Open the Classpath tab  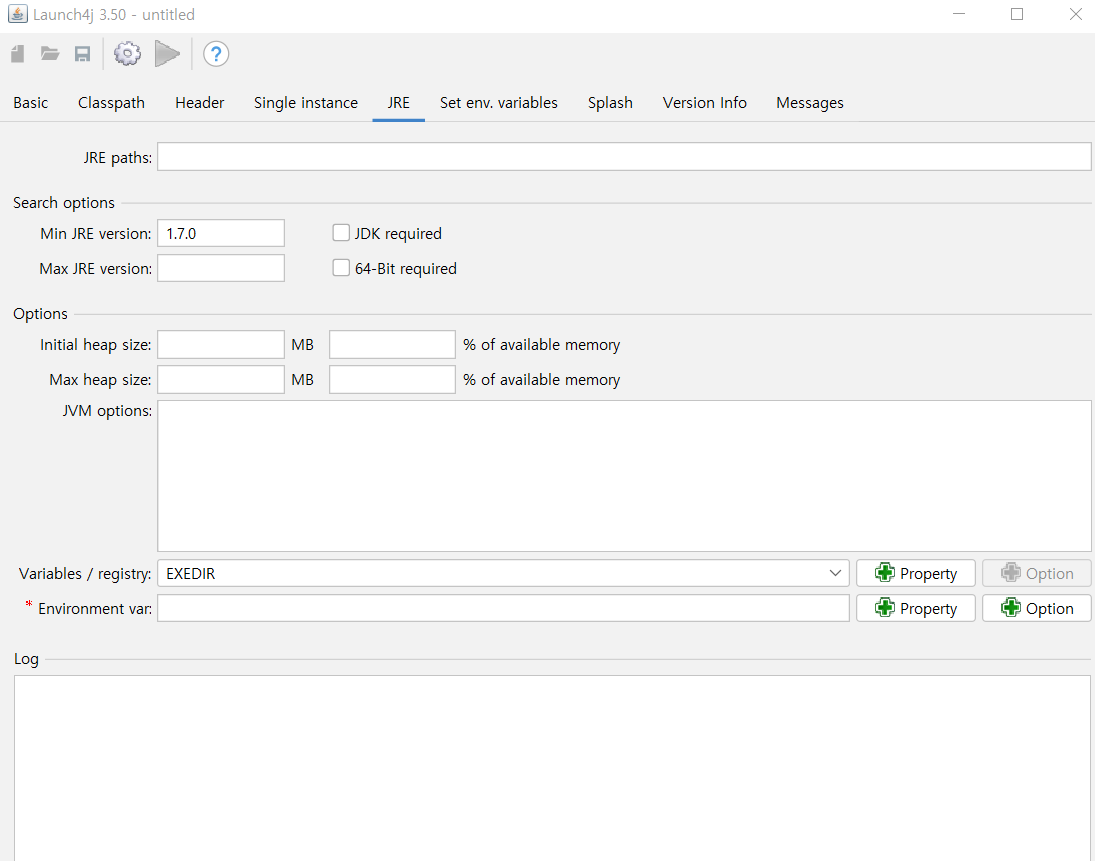(112, 103)
